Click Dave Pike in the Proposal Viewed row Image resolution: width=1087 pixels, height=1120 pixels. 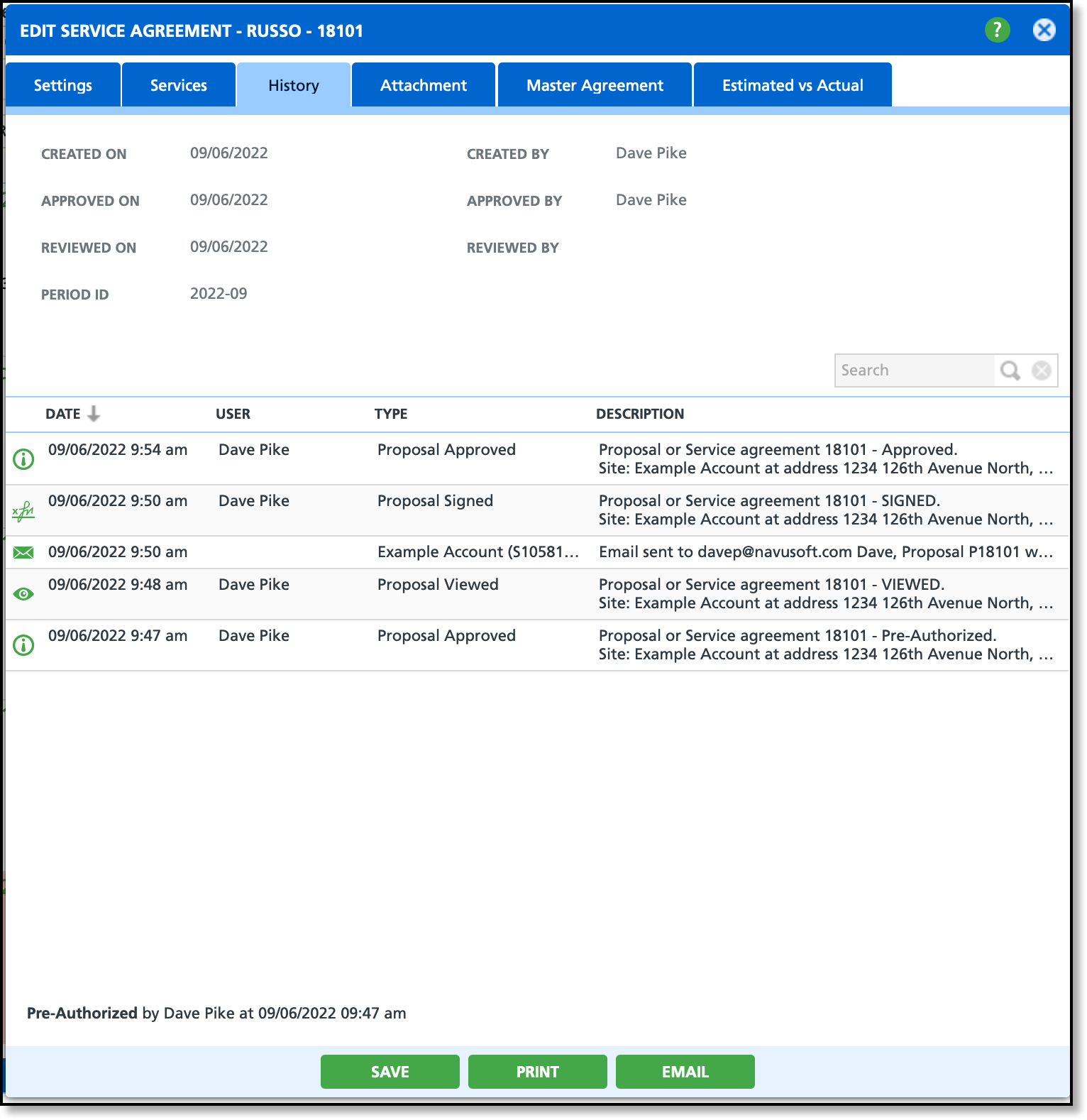pos(254,585)
